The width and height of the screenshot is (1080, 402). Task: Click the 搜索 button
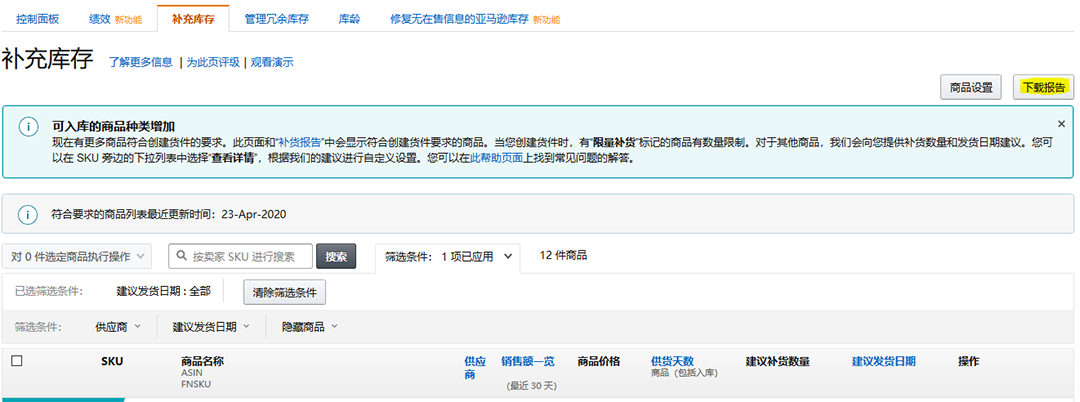pyautogui.click(x=336, y=257)
